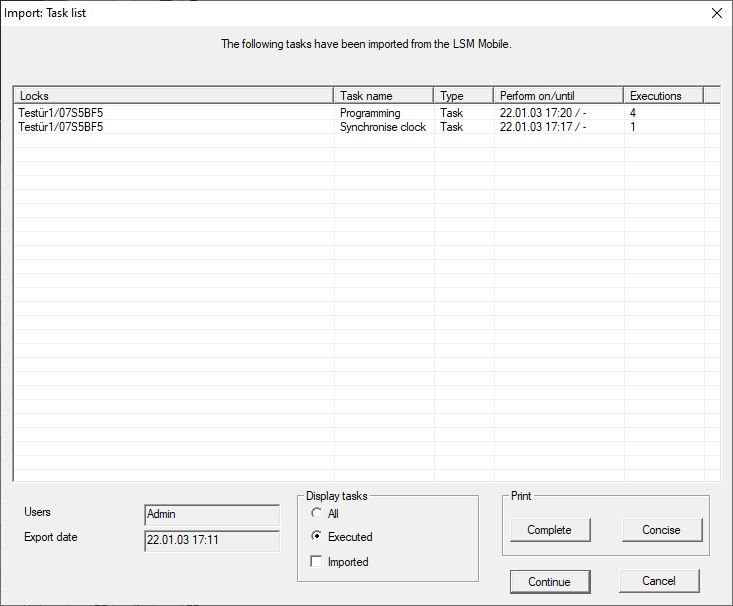Image resolution: width=733 pixels, height=606 pixels.
Task: Select the All display tasks radio button
Action: (x=317, y=513)
